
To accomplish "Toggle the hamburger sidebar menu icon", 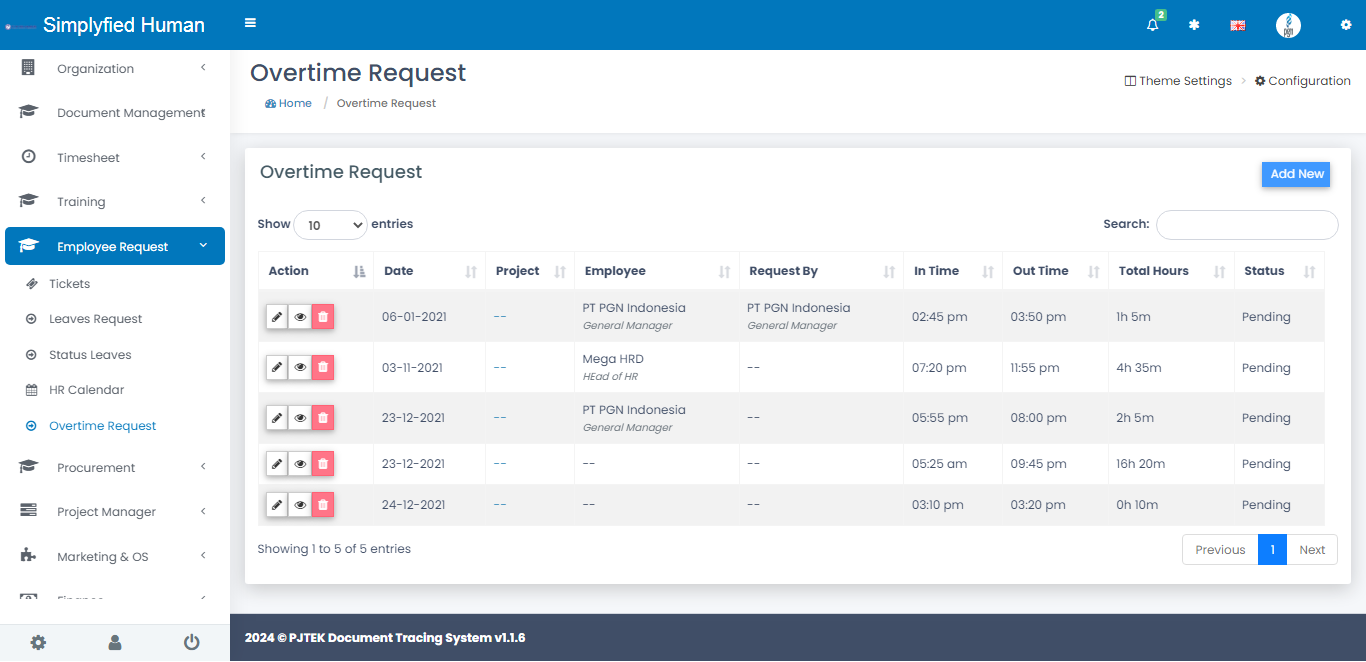I will click(250, 24).
